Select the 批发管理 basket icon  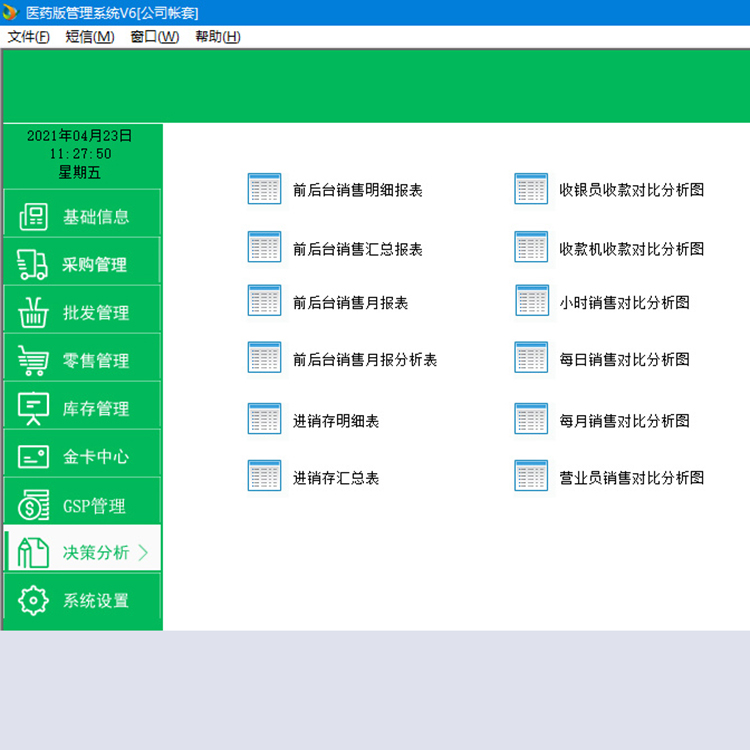pos(33,313)
